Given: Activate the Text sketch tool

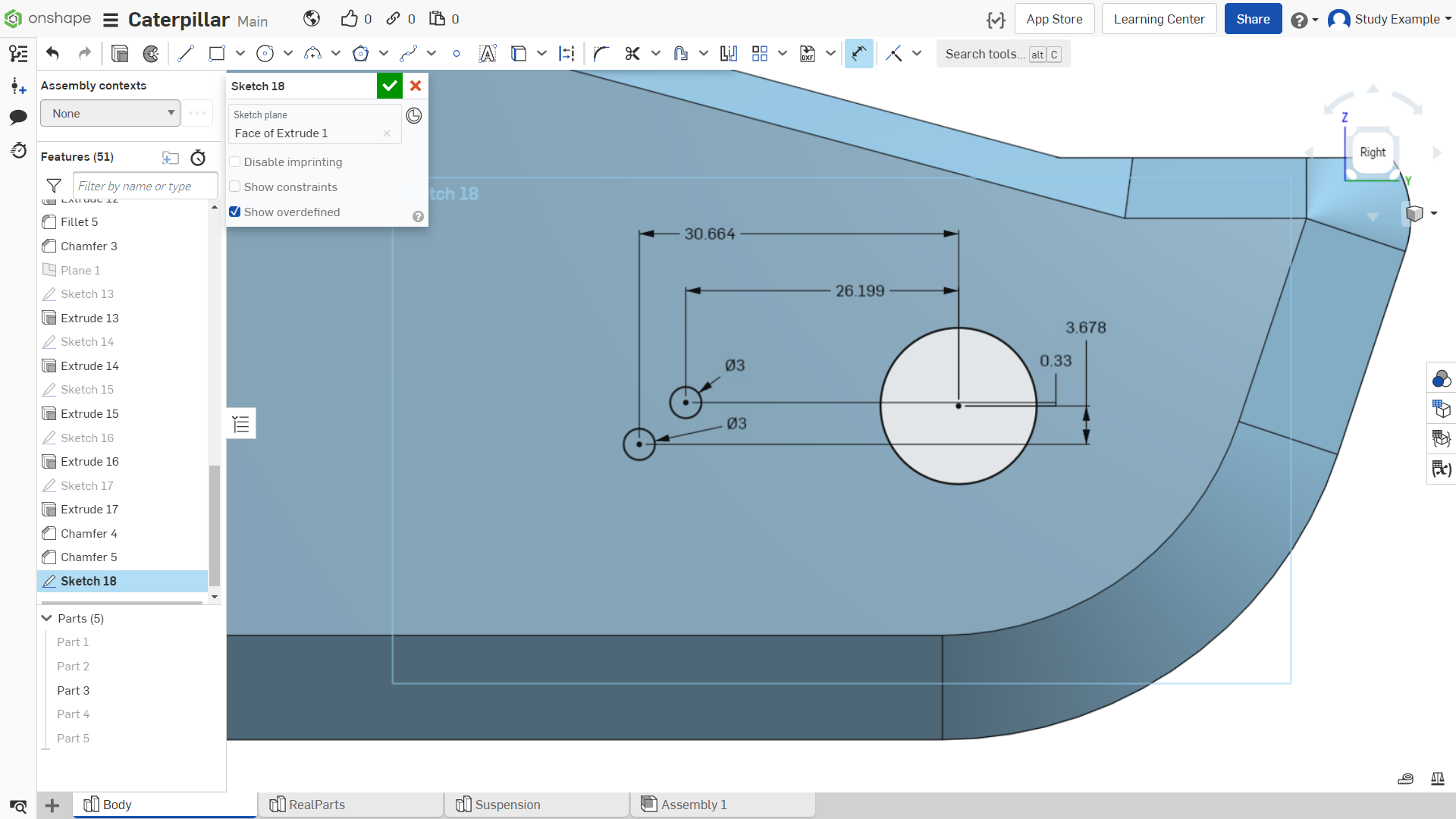Looking at the screenshot, I should (488, 54).
